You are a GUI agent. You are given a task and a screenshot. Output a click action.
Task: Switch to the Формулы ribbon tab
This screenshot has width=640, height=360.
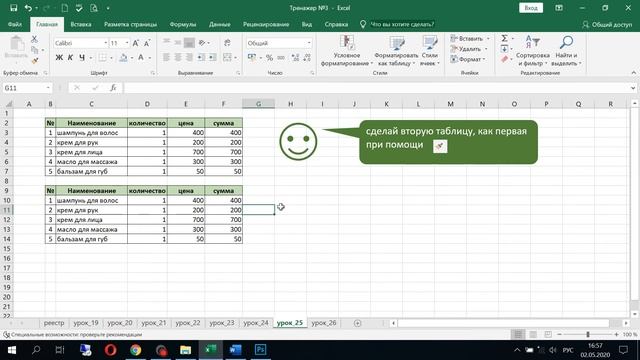click(183, 24)
